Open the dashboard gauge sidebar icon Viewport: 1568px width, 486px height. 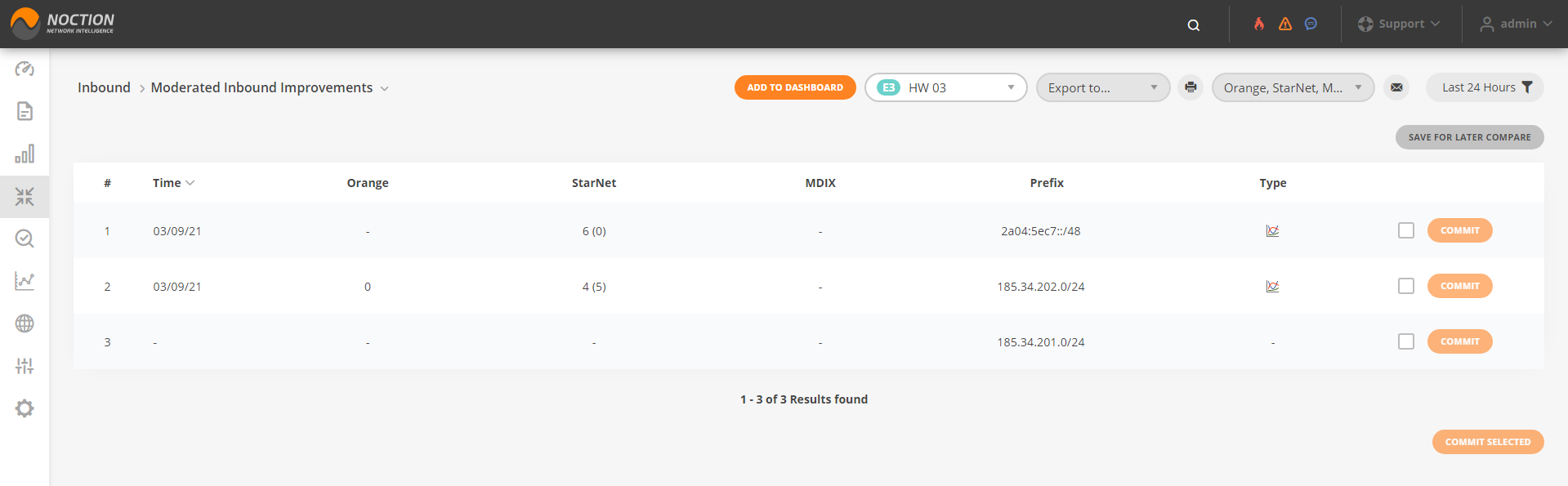[25, 69]
